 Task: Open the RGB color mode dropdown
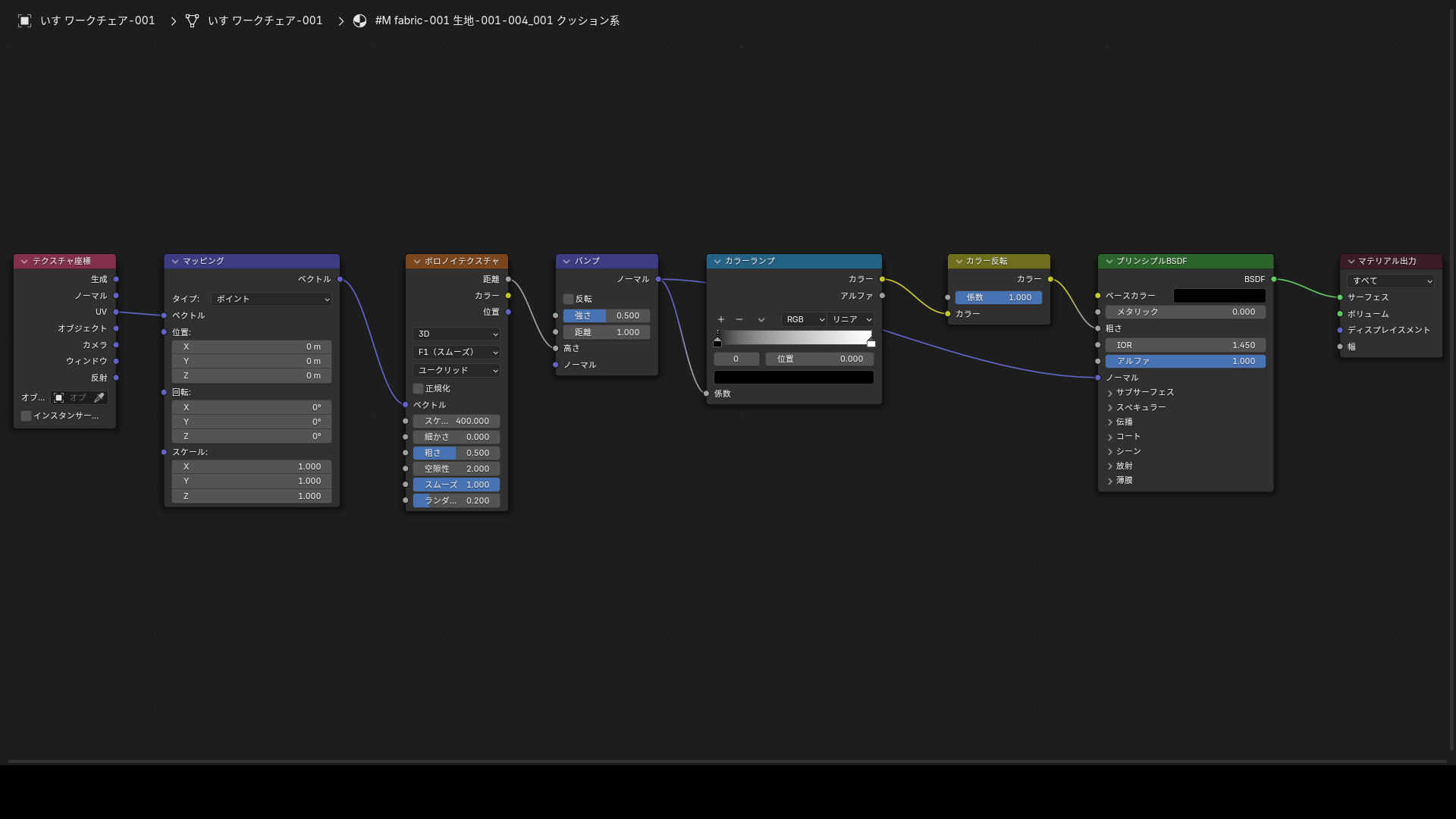[x=804, y=319]
